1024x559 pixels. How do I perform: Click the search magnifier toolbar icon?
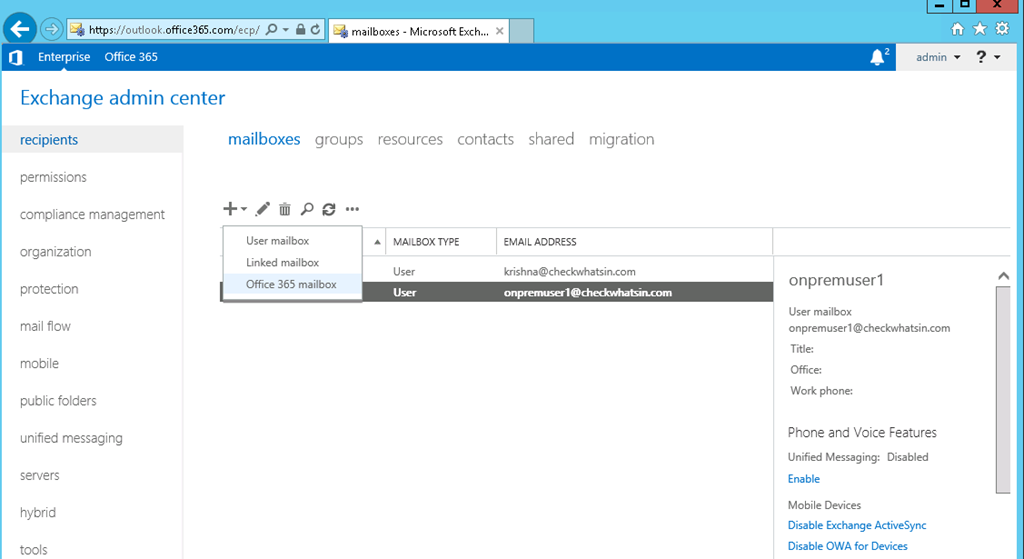pos(307,209)
